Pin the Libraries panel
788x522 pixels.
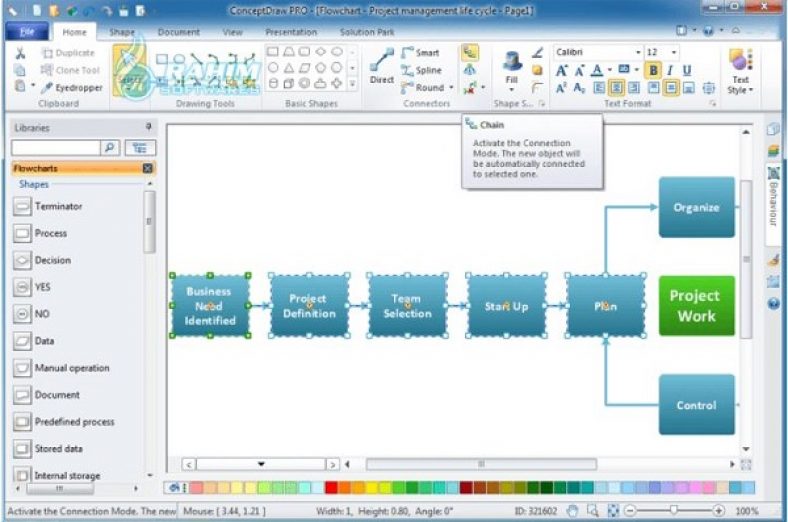pyautogui.click(x=148, y=127)
